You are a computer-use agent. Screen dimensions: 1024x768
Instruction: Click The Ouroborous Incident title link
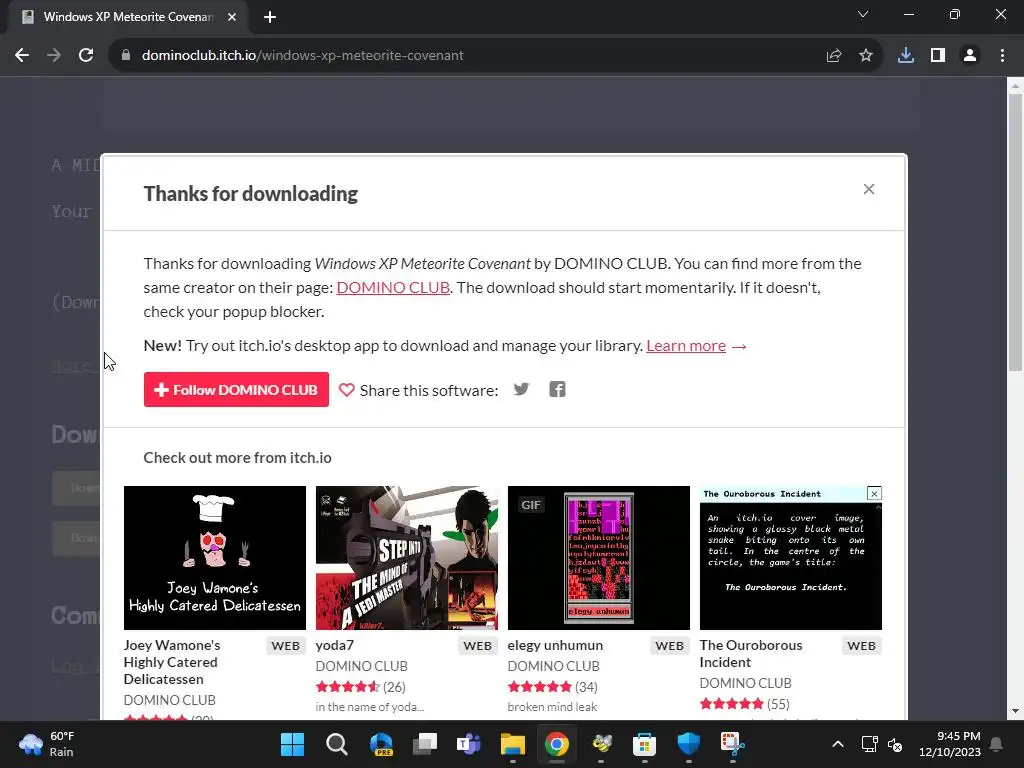coord(751,654)
